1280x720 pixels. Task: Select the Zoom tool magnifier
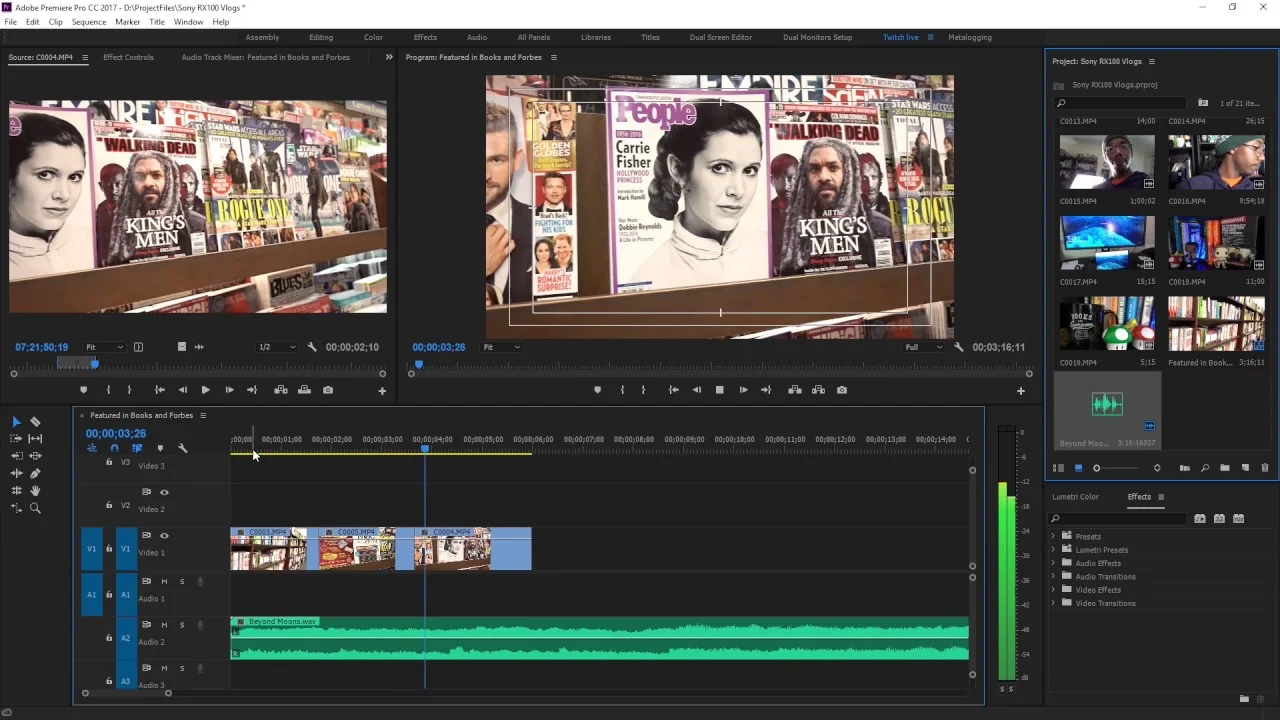[x=35, y=508]
